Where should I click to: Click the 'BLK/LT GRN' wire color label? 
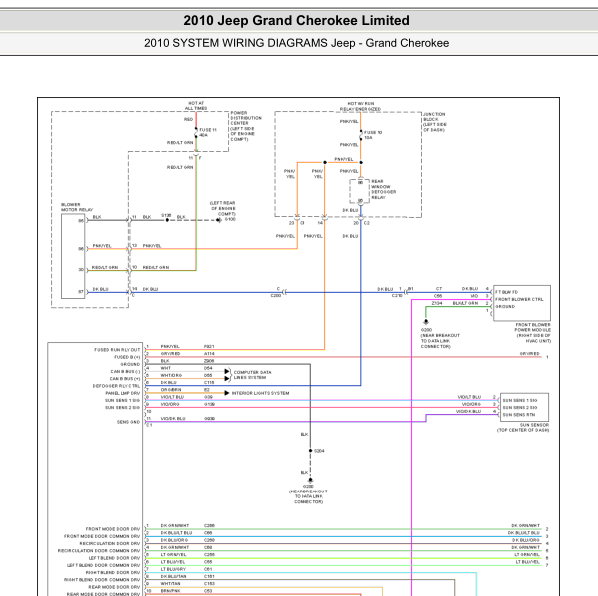coord(465,303)
